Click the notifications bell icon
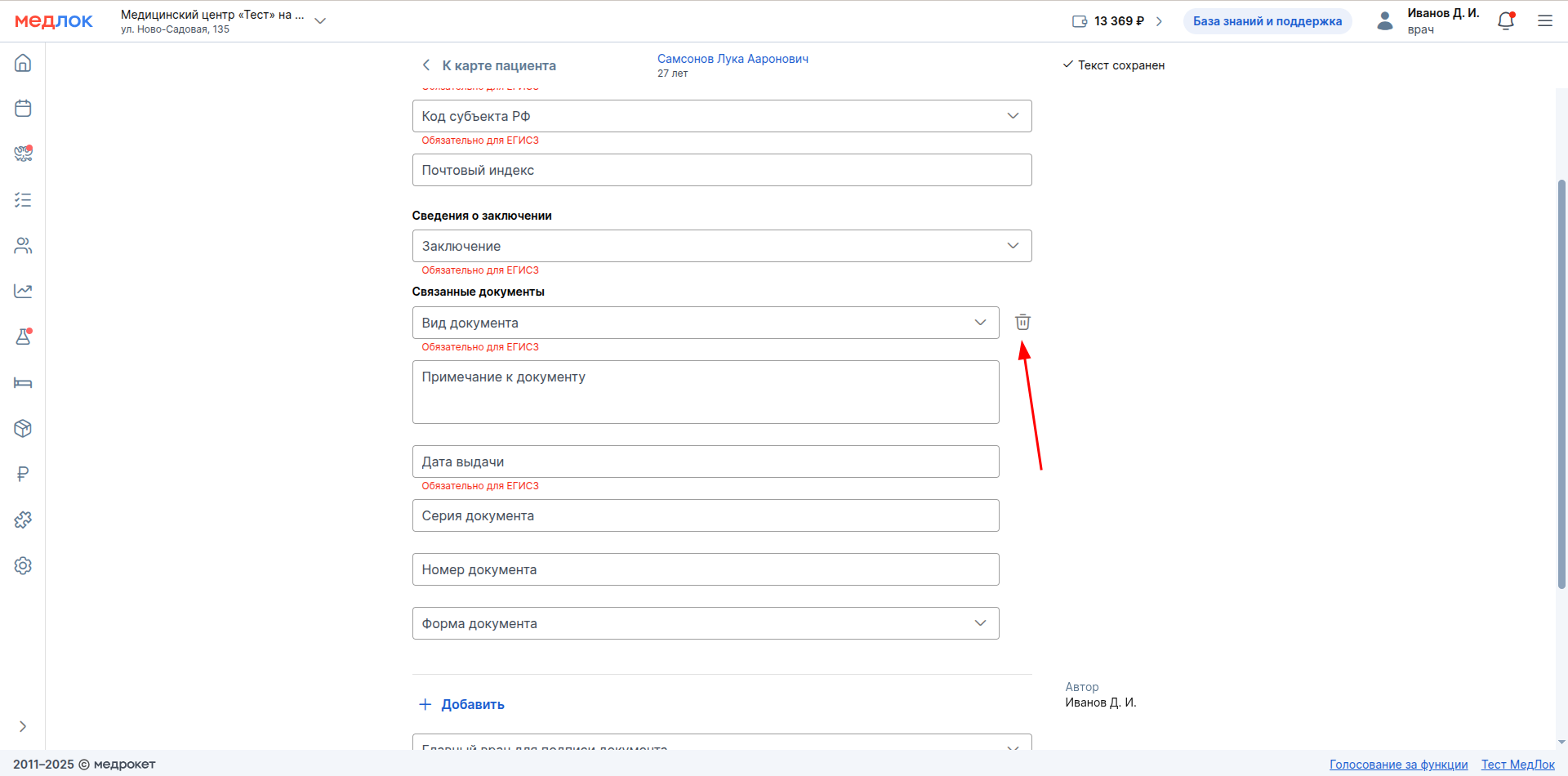The image size is (1568, 776). (x=1505, y=21)
